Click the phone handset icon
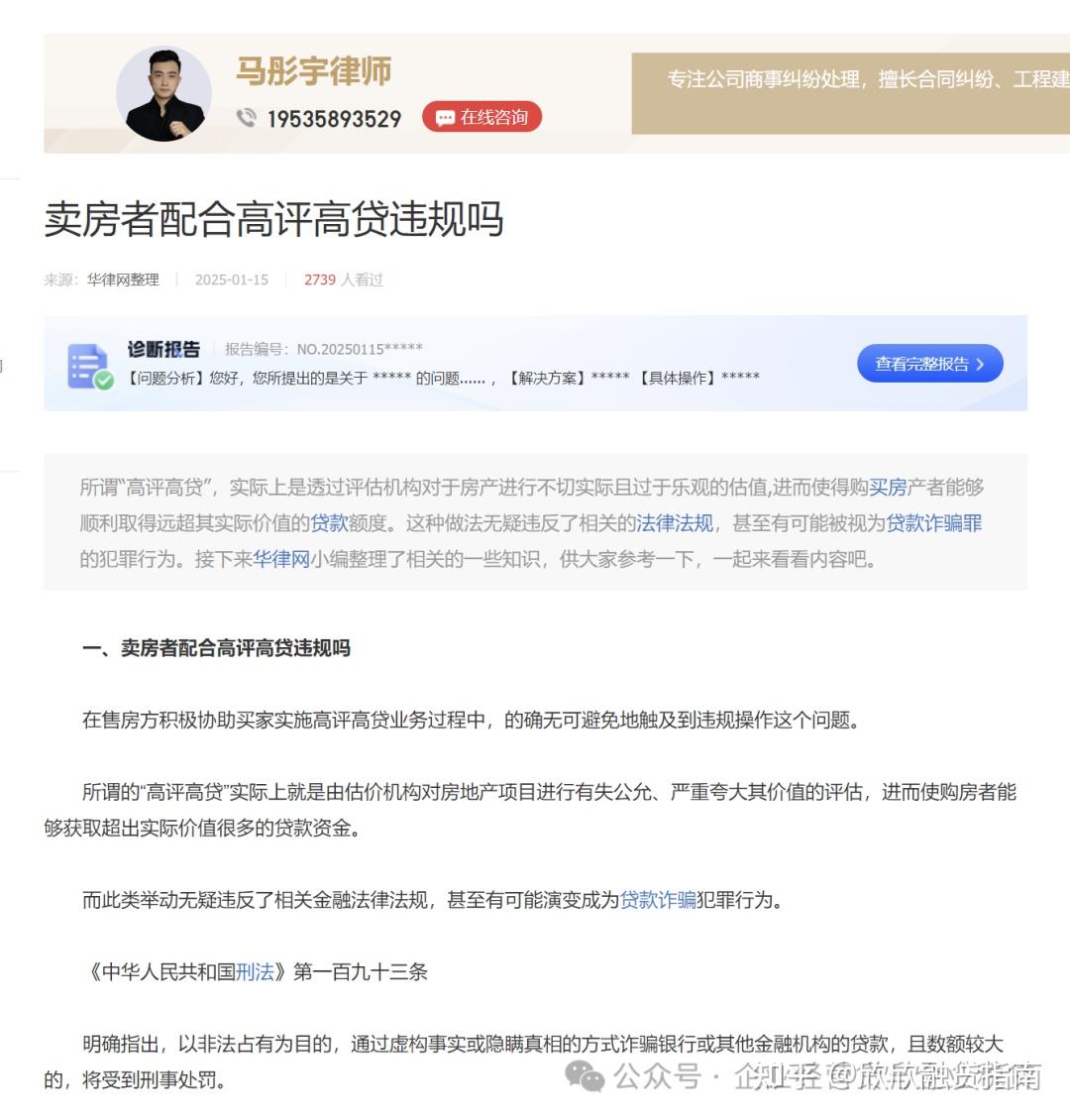 coord(247,118)
